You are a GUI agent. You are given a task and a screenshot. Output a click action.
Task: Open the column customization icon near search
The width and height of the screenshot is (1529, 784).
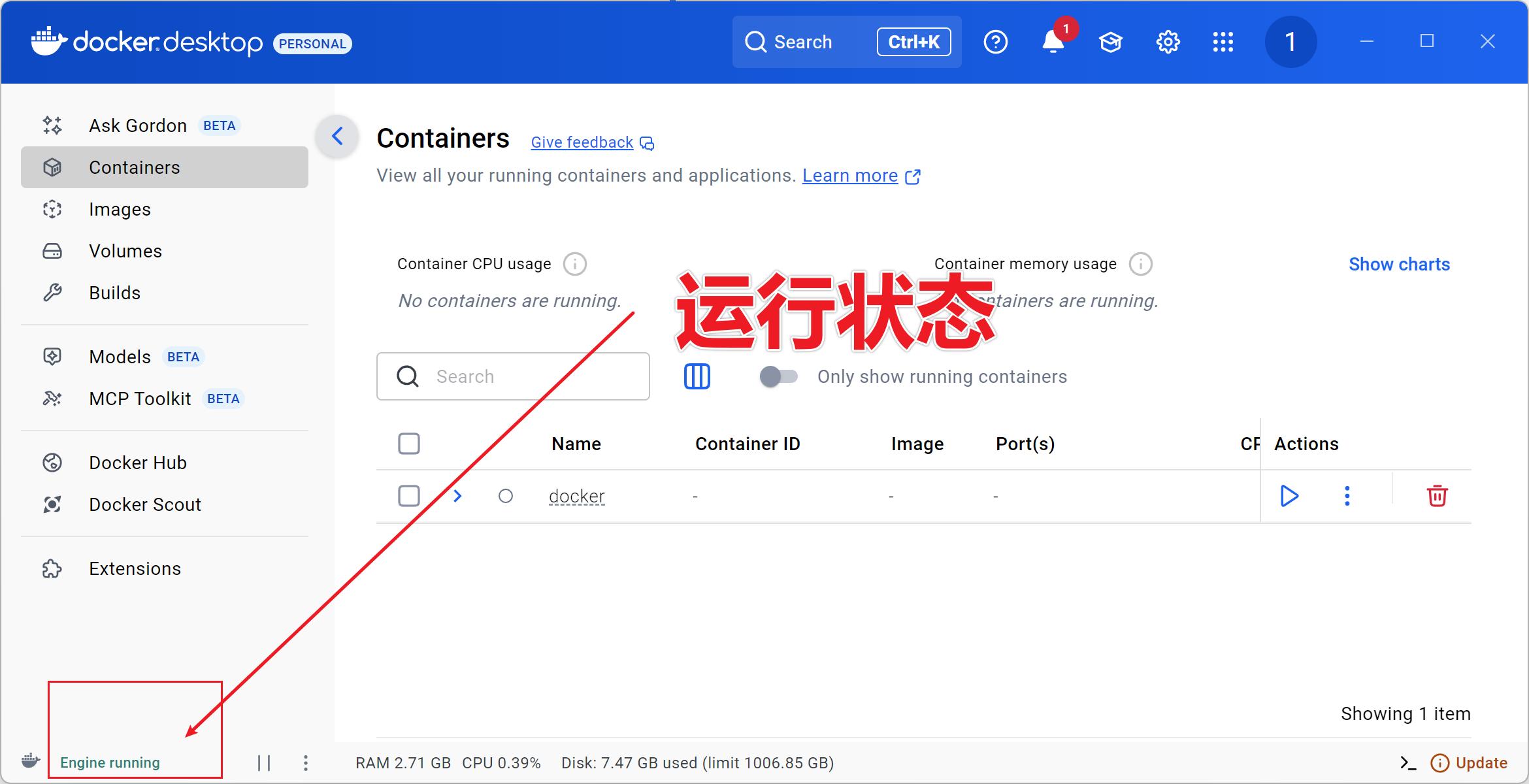coord(696,376)
